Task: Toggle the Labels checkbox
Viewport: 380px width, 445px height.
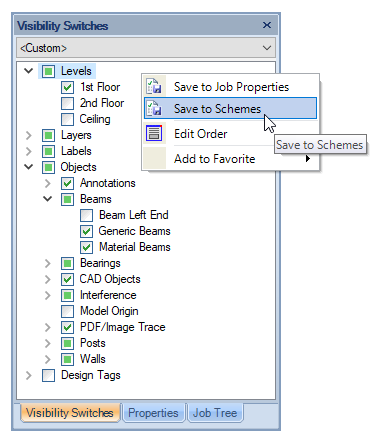Action: click(48, 151)
